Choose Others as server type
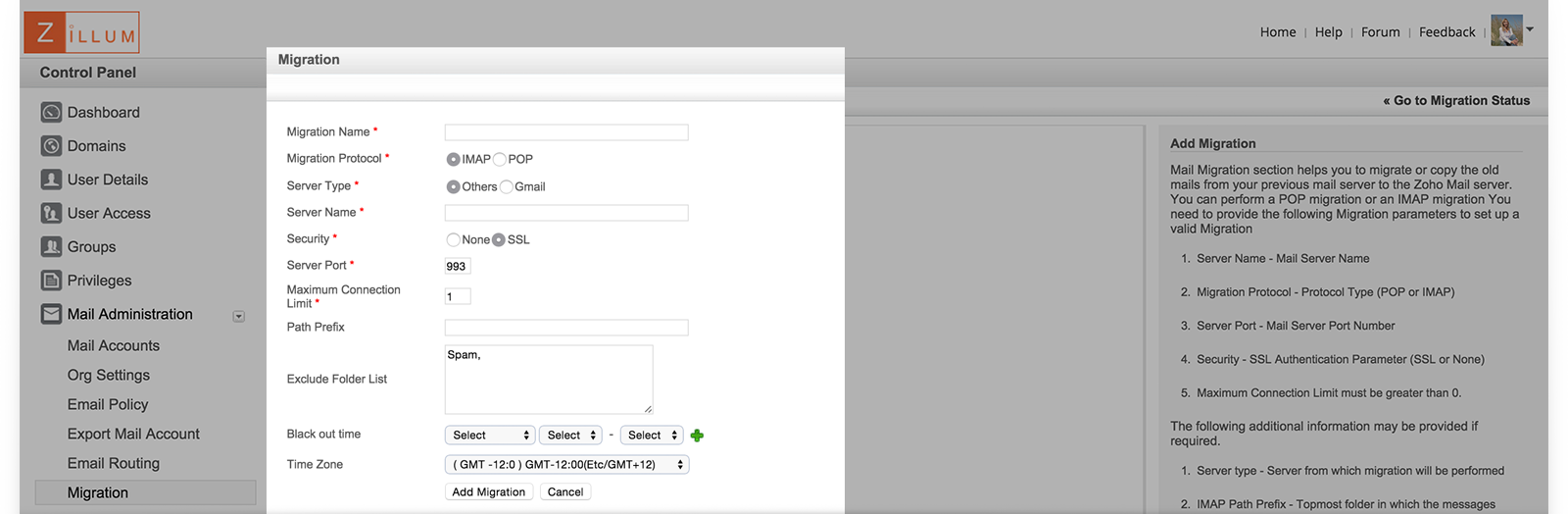 click(453, 186)
